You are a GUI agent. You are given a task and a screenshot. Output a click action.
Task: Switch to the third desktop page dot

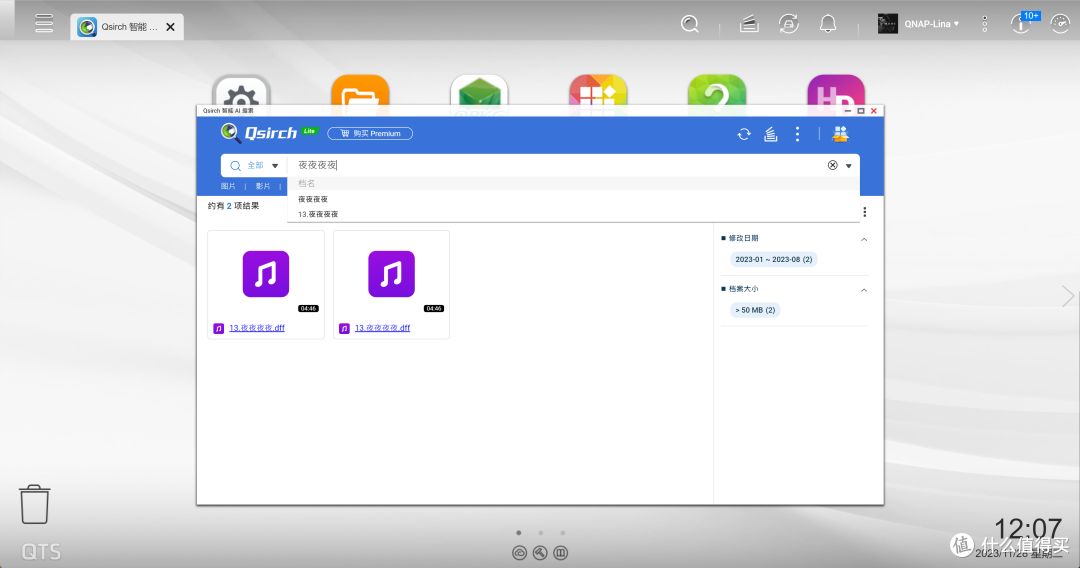pos(563,533)
